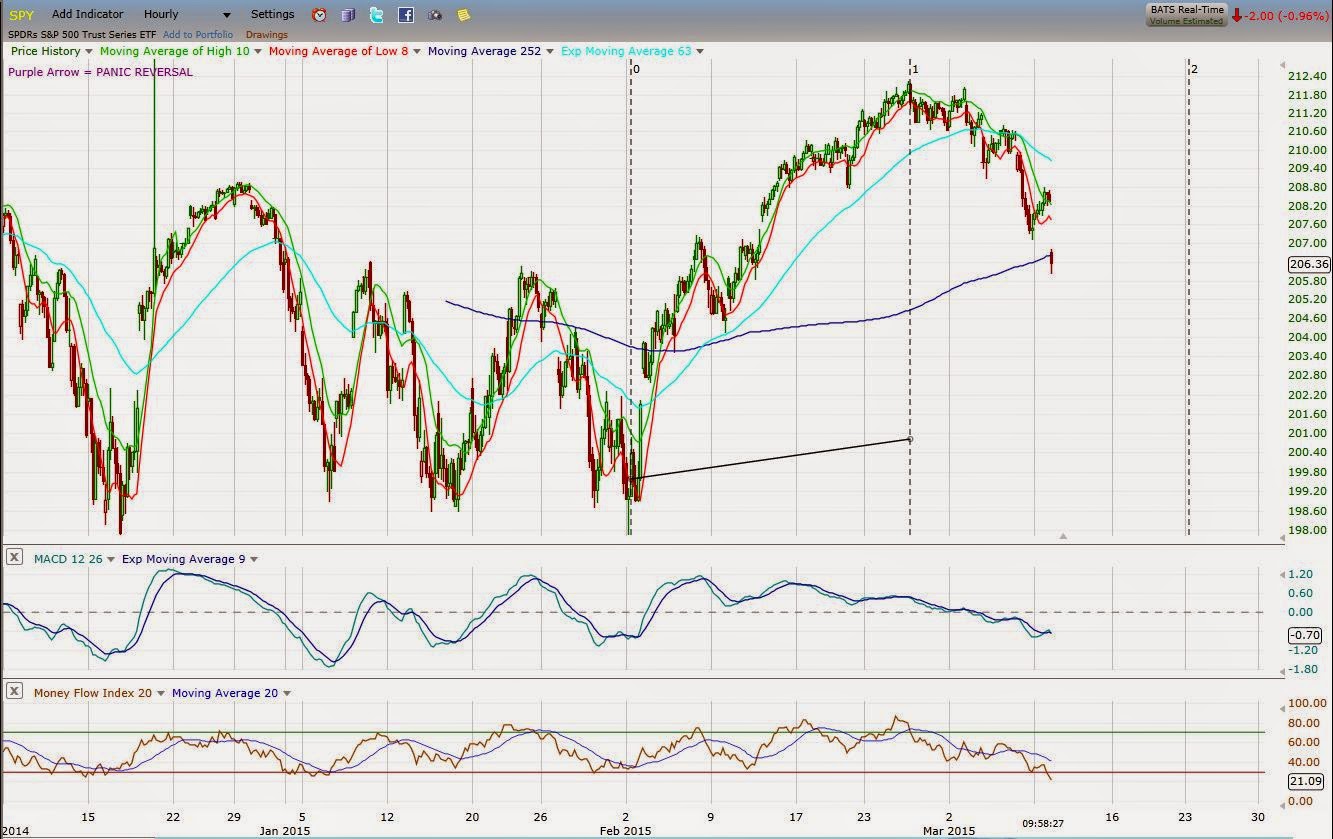Viewport: 1333px width, 839px height.
Task: Click the Money Flow value label 21.09
Action: tap(1306, 782)
